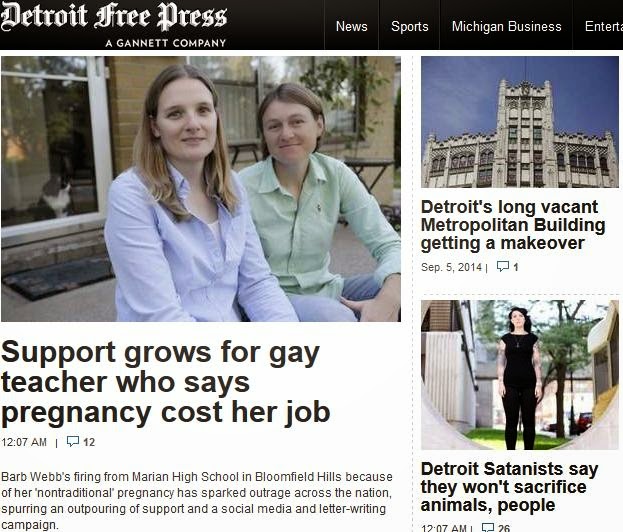The width and height of the screenshot is (623, 532).
Task: Click the Detroit Free Press logo
Action: (114, 17)
